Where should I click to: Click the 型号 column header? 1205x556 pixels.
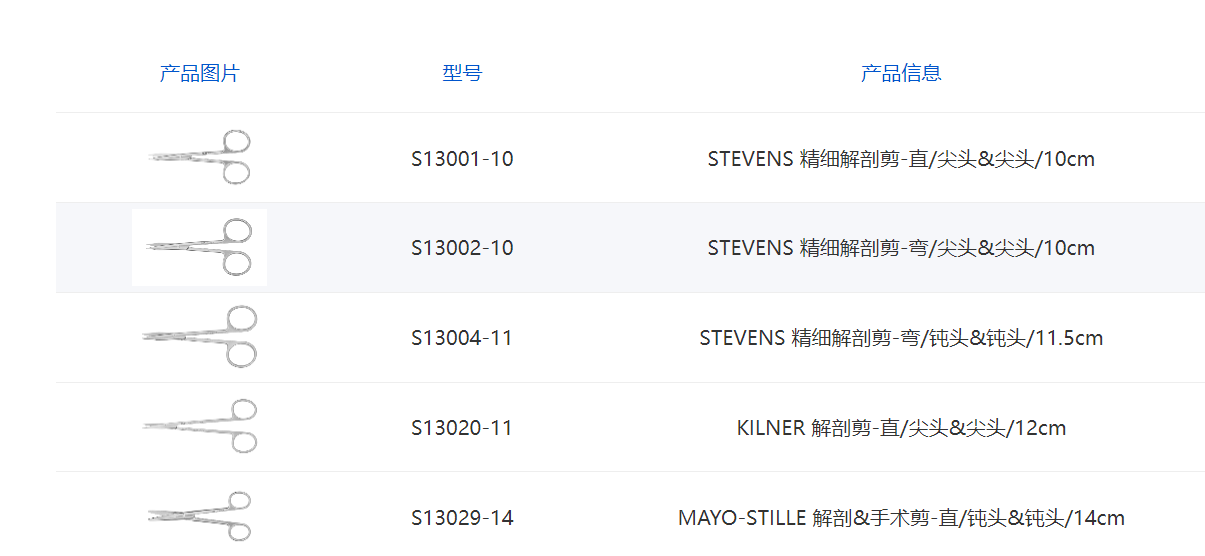tap(462, 73)
